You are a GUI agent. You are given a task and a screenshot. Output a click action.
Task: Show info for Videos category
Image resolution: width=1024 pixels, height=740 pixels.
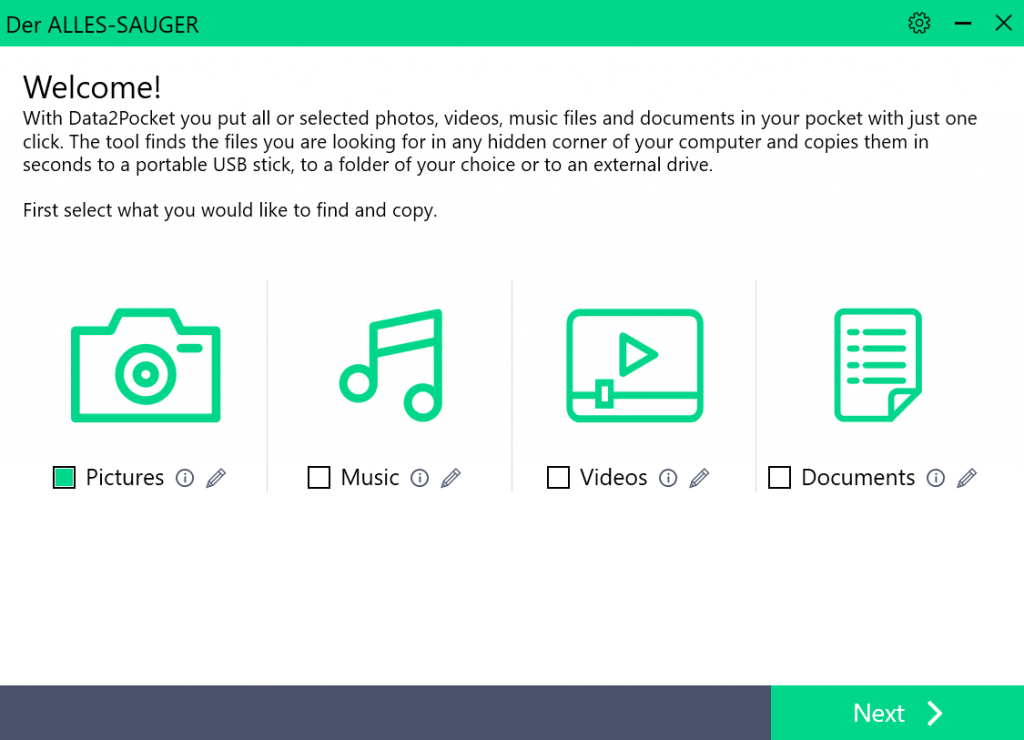(x=667, y=478)
